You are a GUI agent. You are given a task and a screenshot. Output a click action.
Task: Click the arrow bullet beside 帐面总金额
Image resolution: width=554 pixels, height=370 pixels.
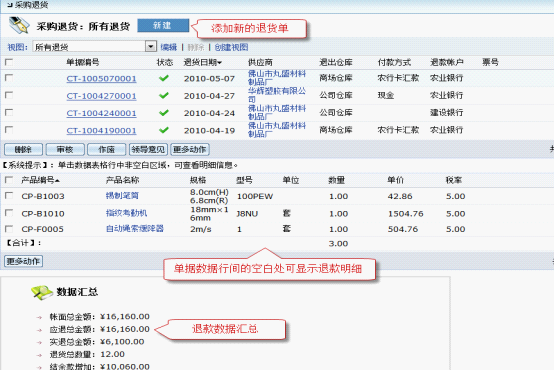[x=39, y=317]
